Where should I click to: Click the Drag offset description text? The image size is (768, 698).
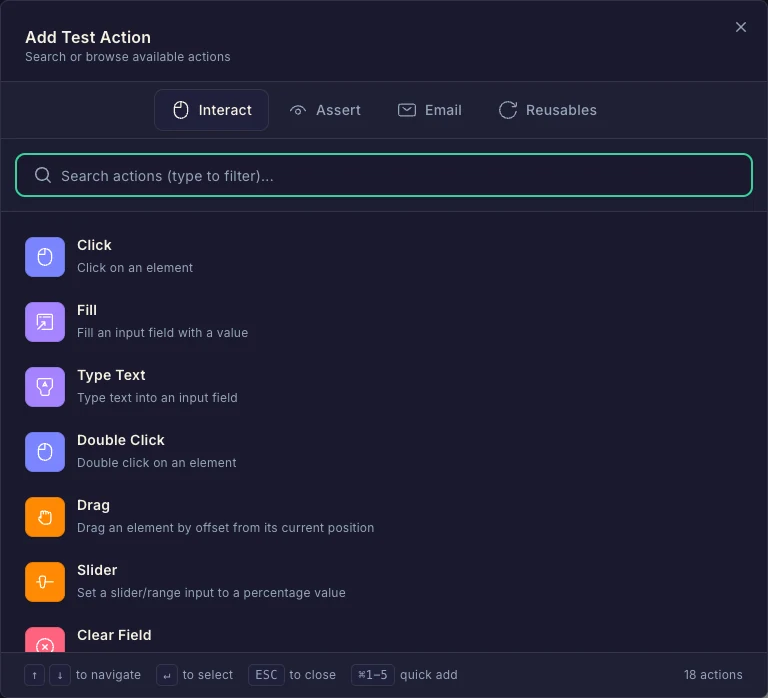click(225, 528)
